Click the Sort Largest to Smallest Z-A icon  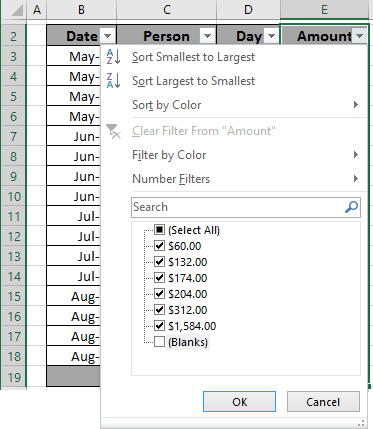113,81
